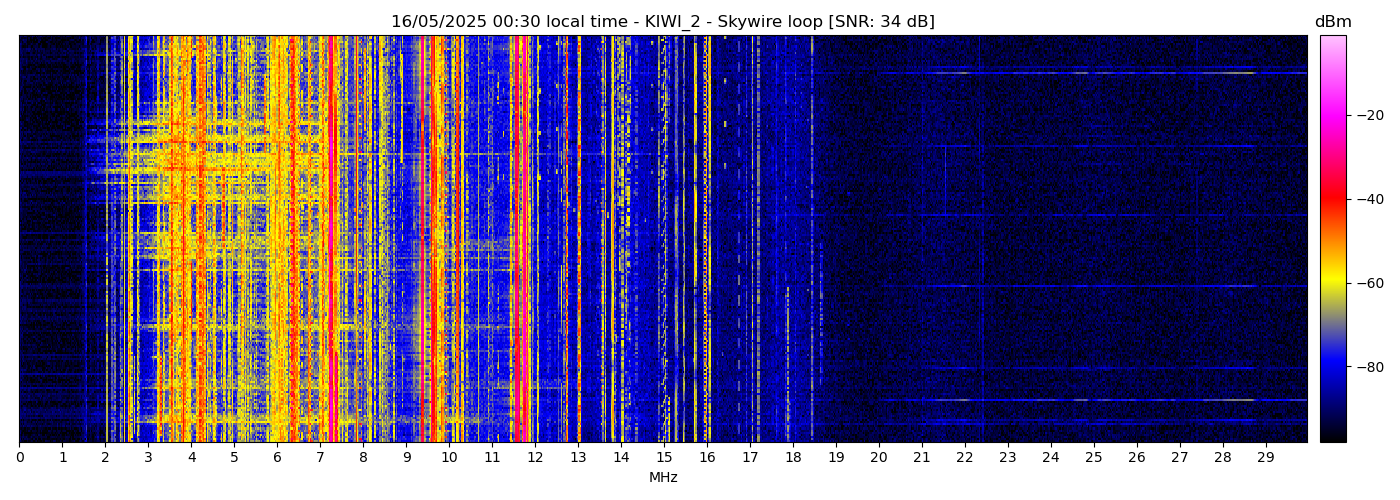Click the dBm label above the colorbar
This screenshot has height=500, width=1400.
tap(1332, 22)
